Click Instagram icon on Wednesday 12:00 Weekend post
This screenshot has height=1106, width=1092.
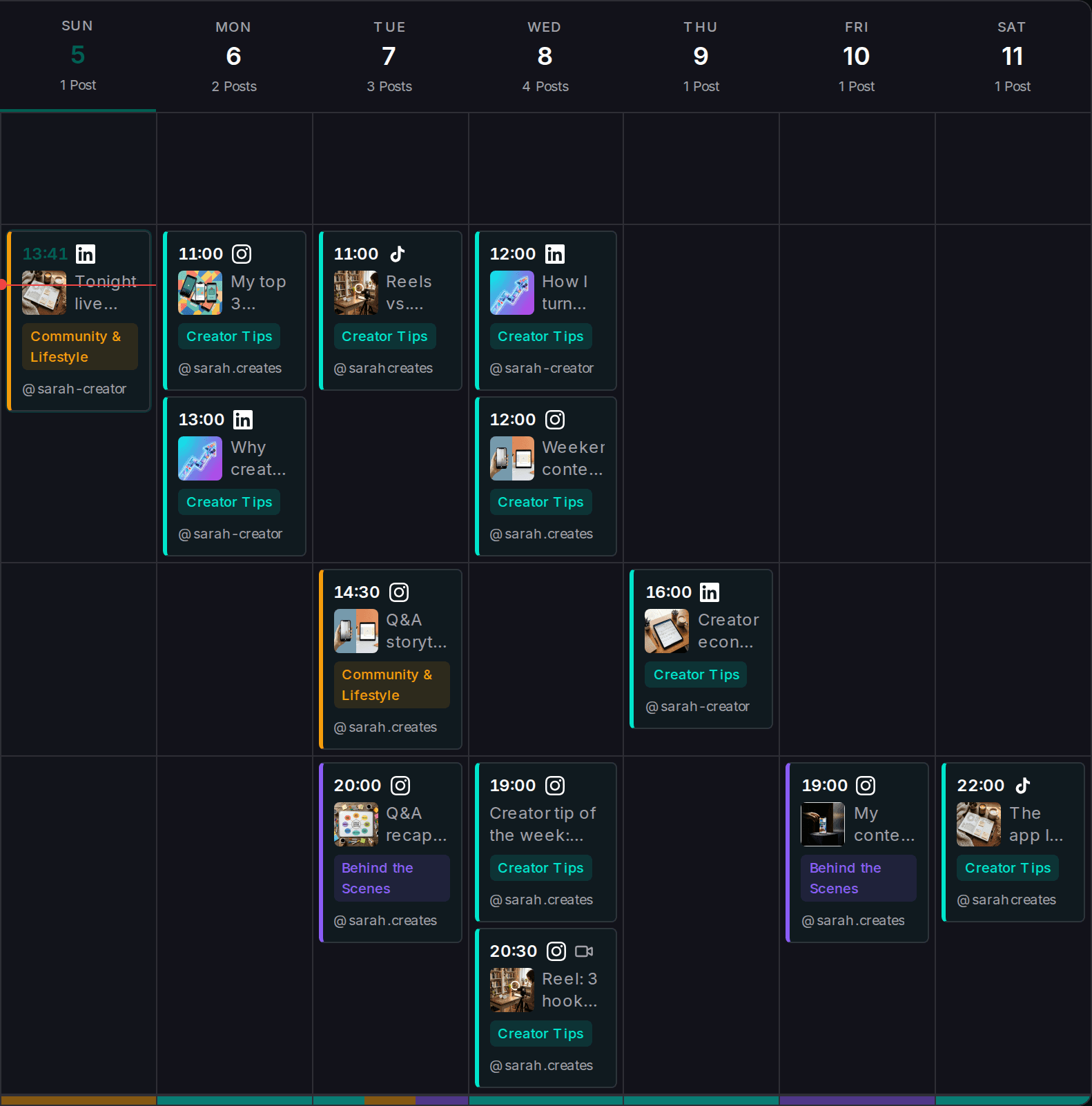[x=555, y=420]
